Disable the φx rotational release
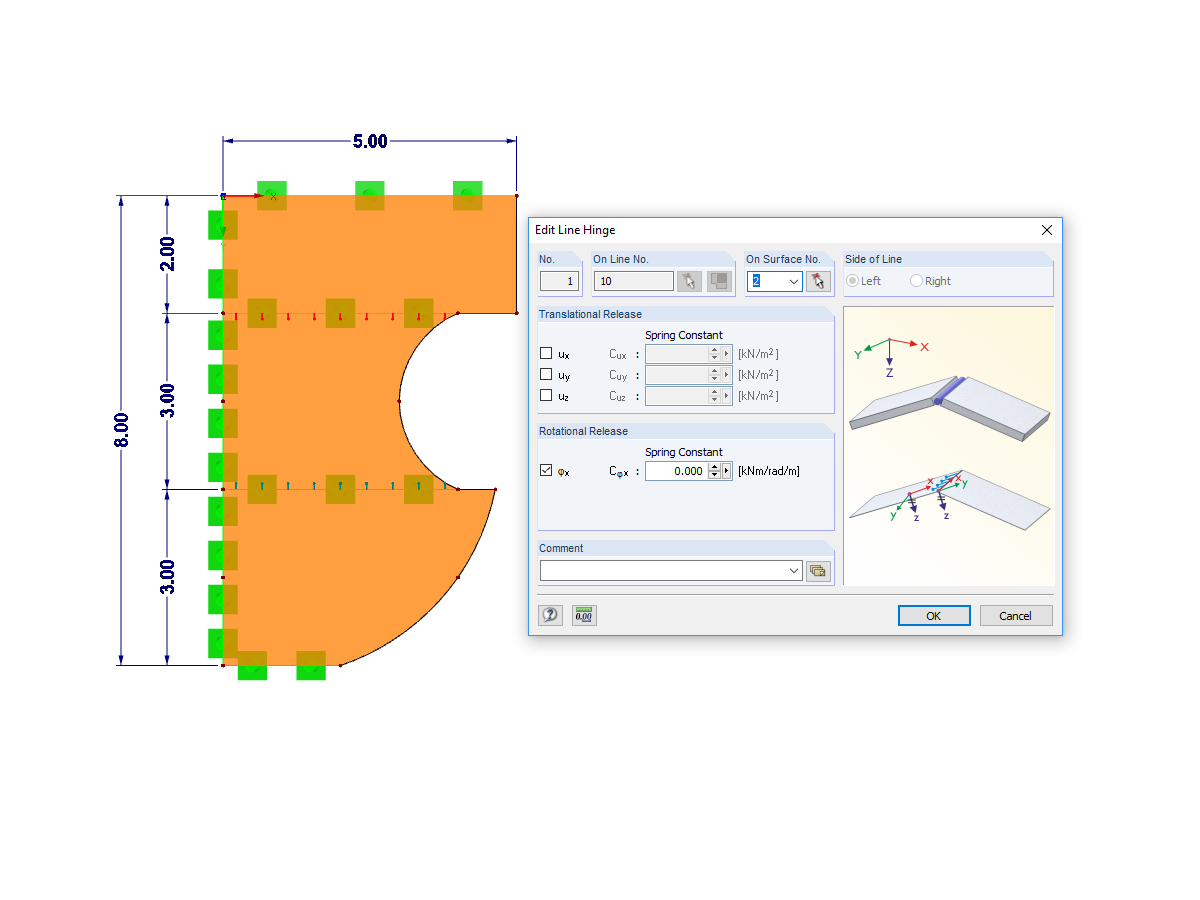Screen dimensions: 1200x900 click(x=545, y=471)
